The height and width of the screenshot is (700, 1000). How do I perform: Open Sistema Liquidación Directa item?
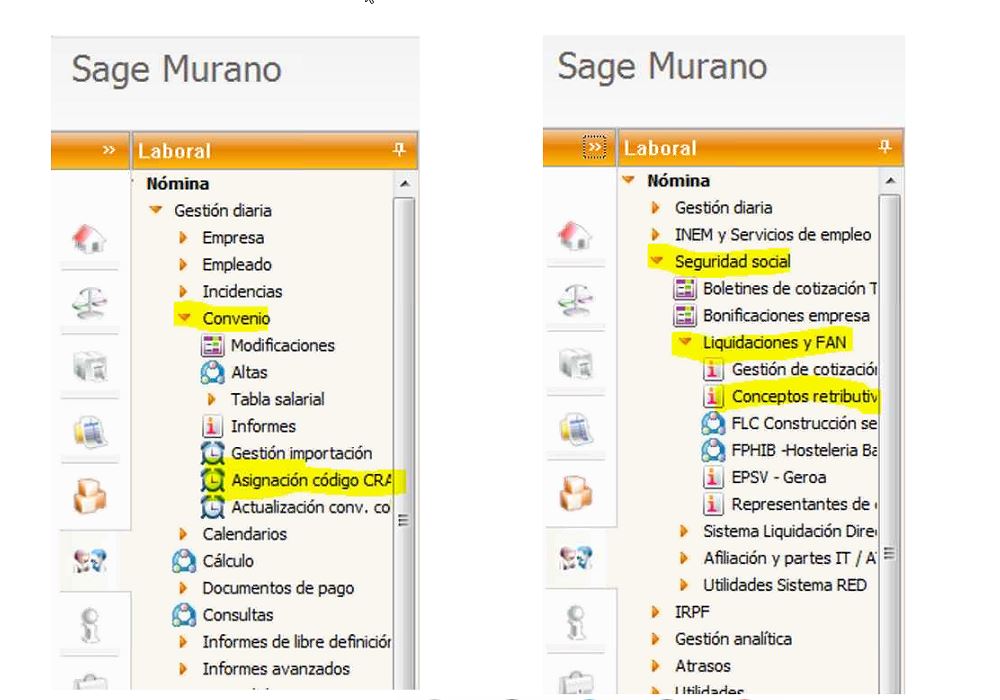tap(790, 531)
